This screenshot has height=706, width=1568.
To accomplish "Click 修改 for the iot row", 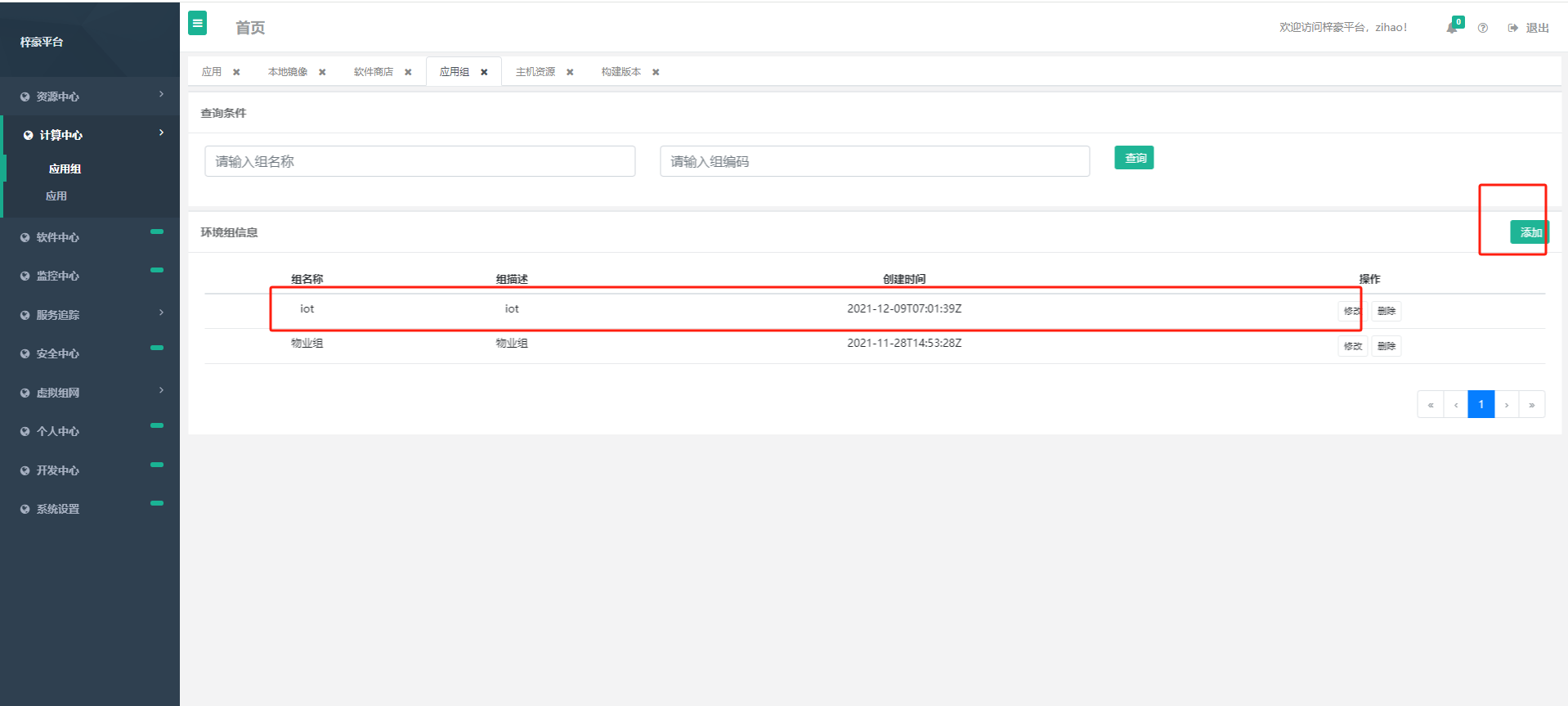I will pos(1353,312).
